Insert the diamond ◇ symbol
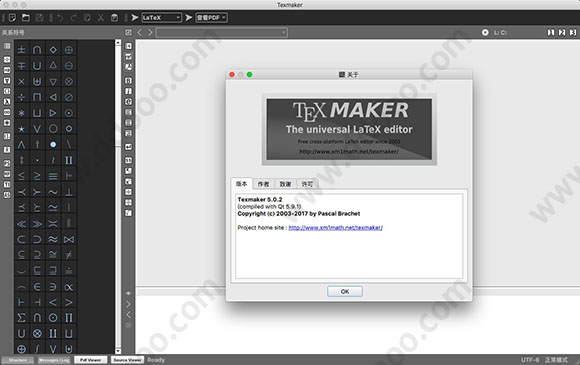This screenshot has height=365, width=580. [53, 50]
